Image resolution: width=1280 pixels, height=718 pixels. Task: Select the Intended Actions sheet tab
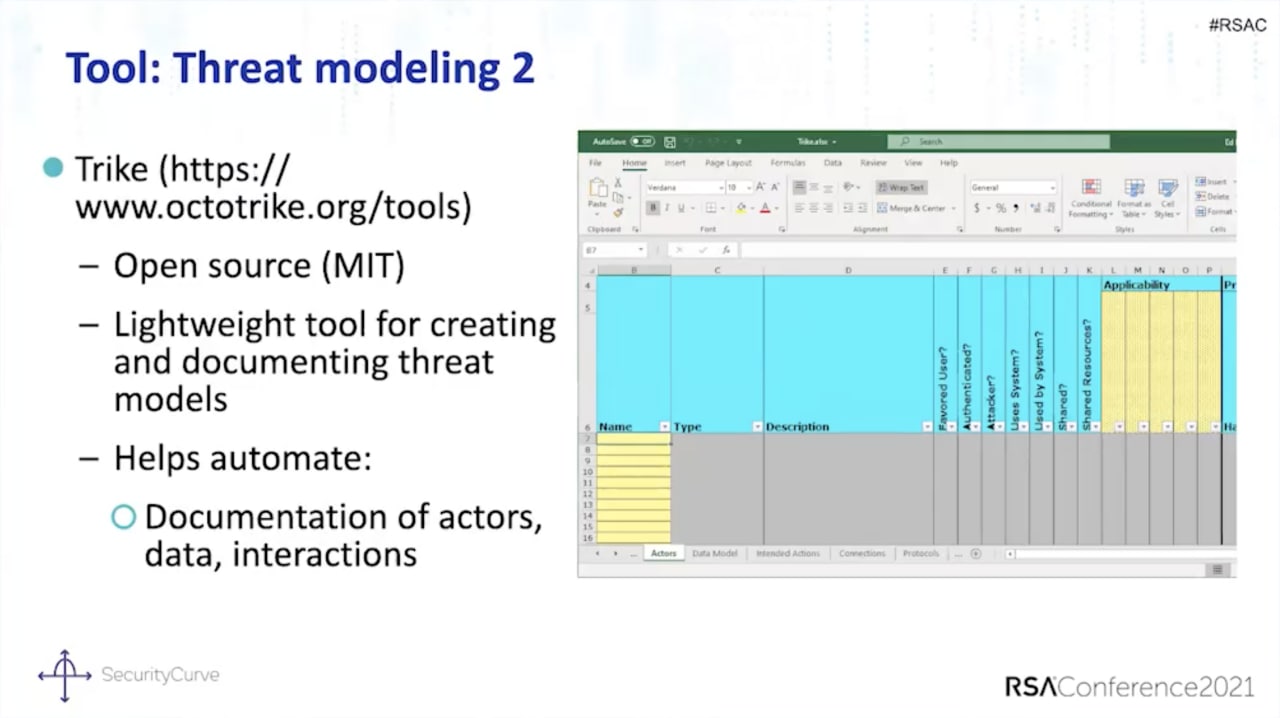788,553
